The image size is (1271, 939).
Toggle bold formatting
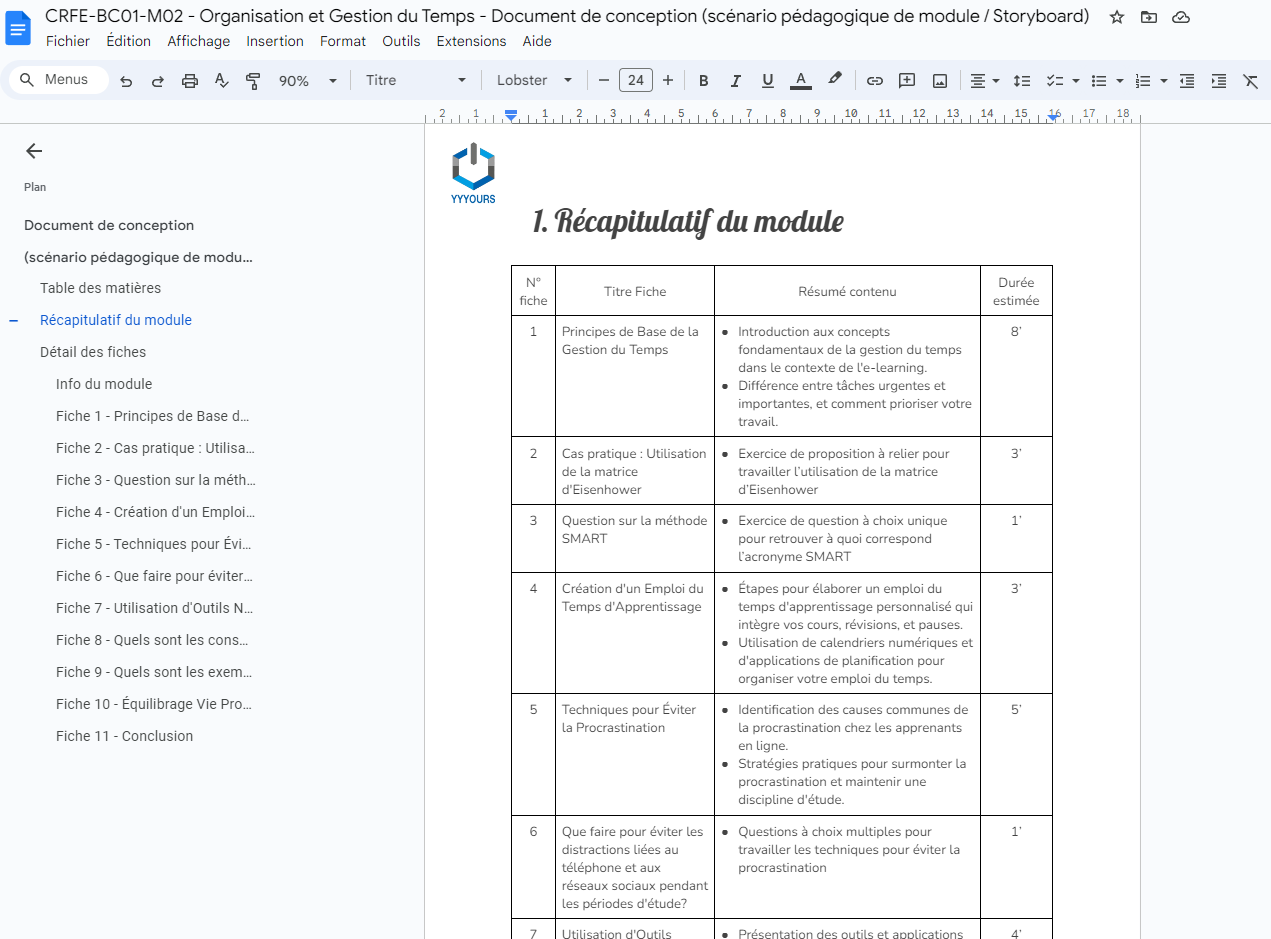tap(704, 81)
